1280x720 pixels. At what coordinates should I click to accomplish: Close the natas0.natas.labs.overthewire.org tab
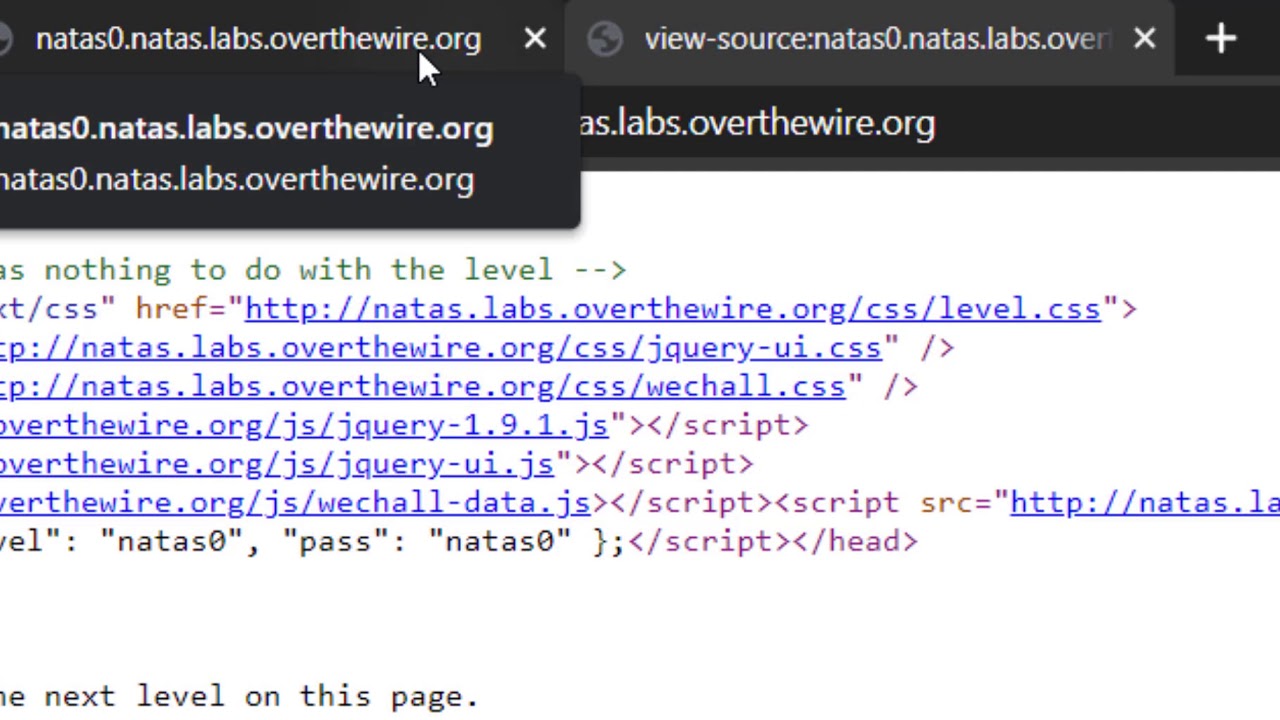(535, 39)
